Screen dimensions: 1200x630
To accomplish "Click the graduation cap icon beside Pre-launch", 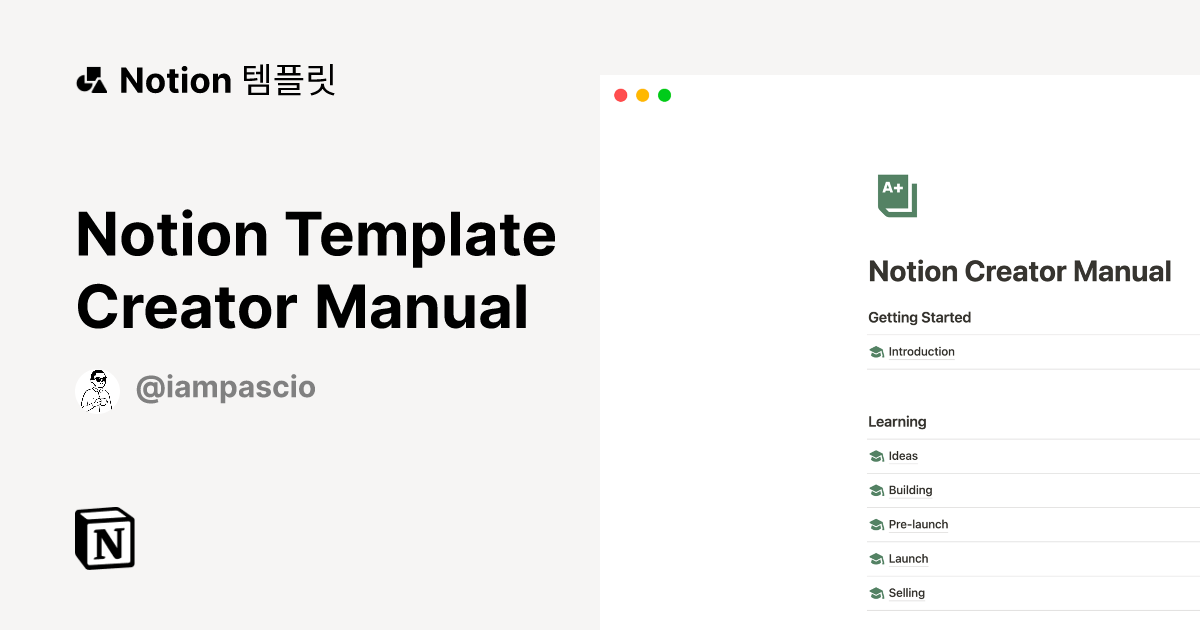I will tap(877, 525).
